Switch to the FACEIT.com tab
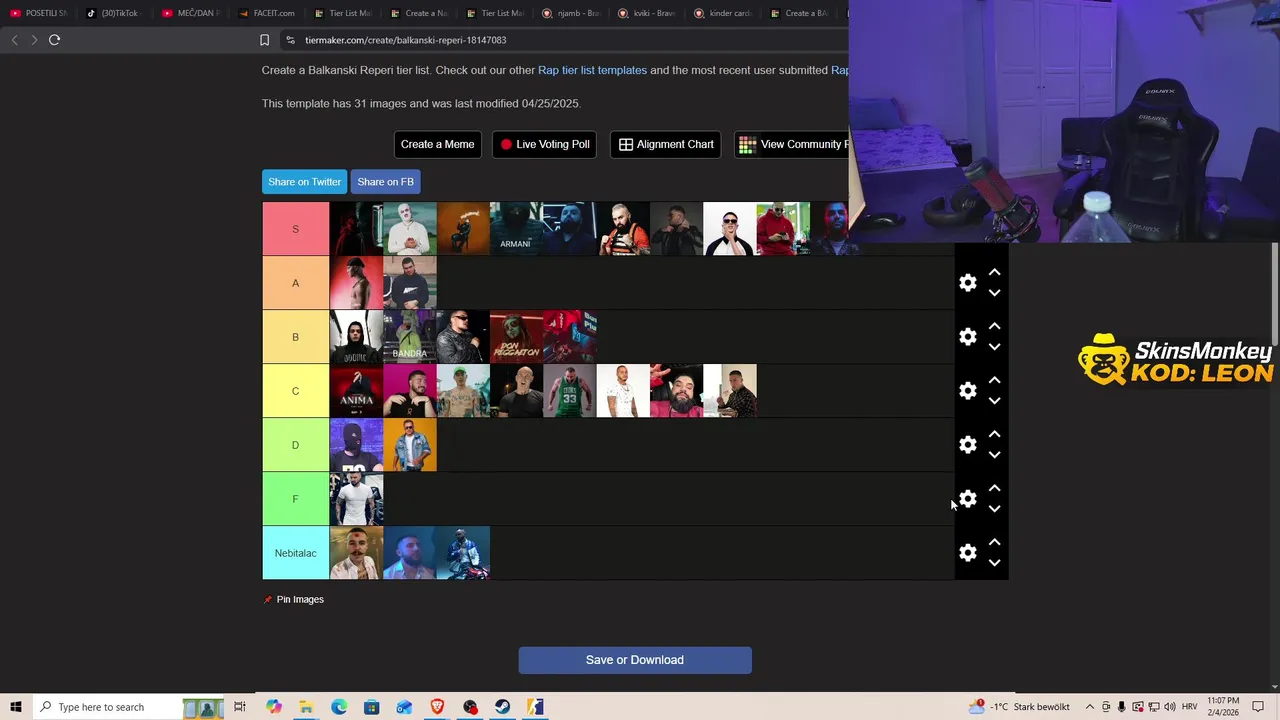 [x=266, y=13]
